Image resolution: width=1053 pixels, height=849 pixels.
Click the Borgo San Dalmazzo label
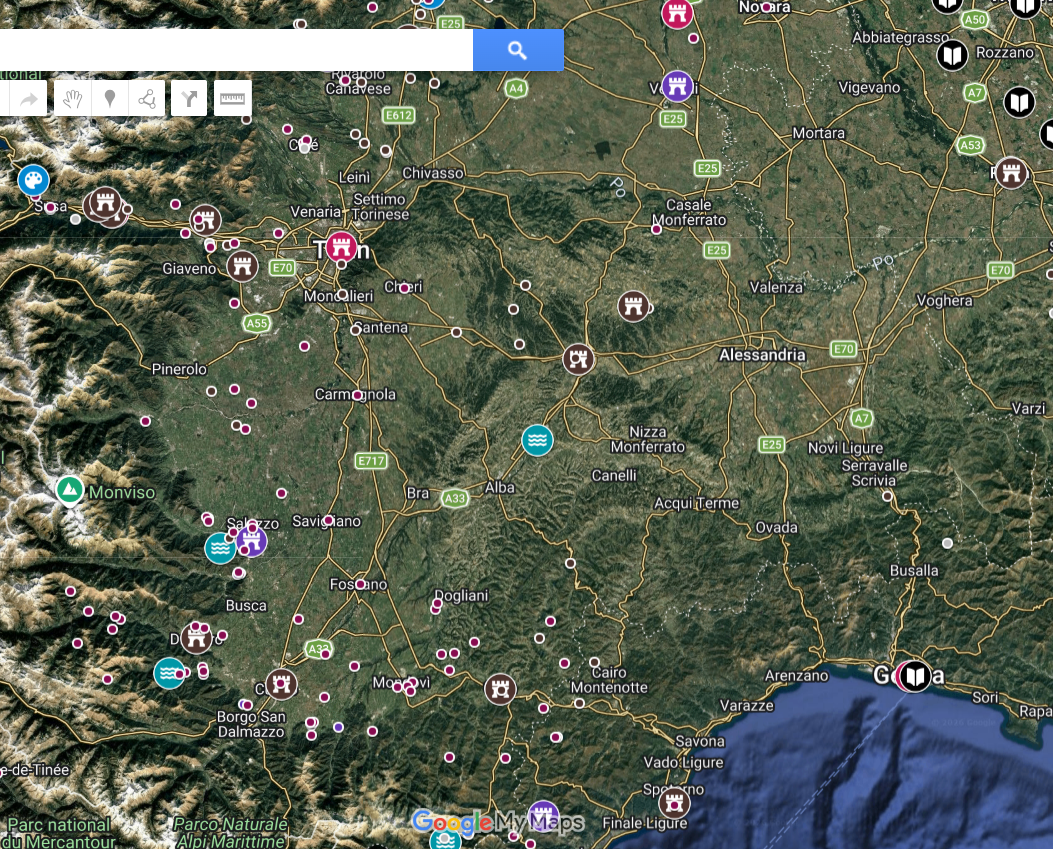click(x=251, y=724)
